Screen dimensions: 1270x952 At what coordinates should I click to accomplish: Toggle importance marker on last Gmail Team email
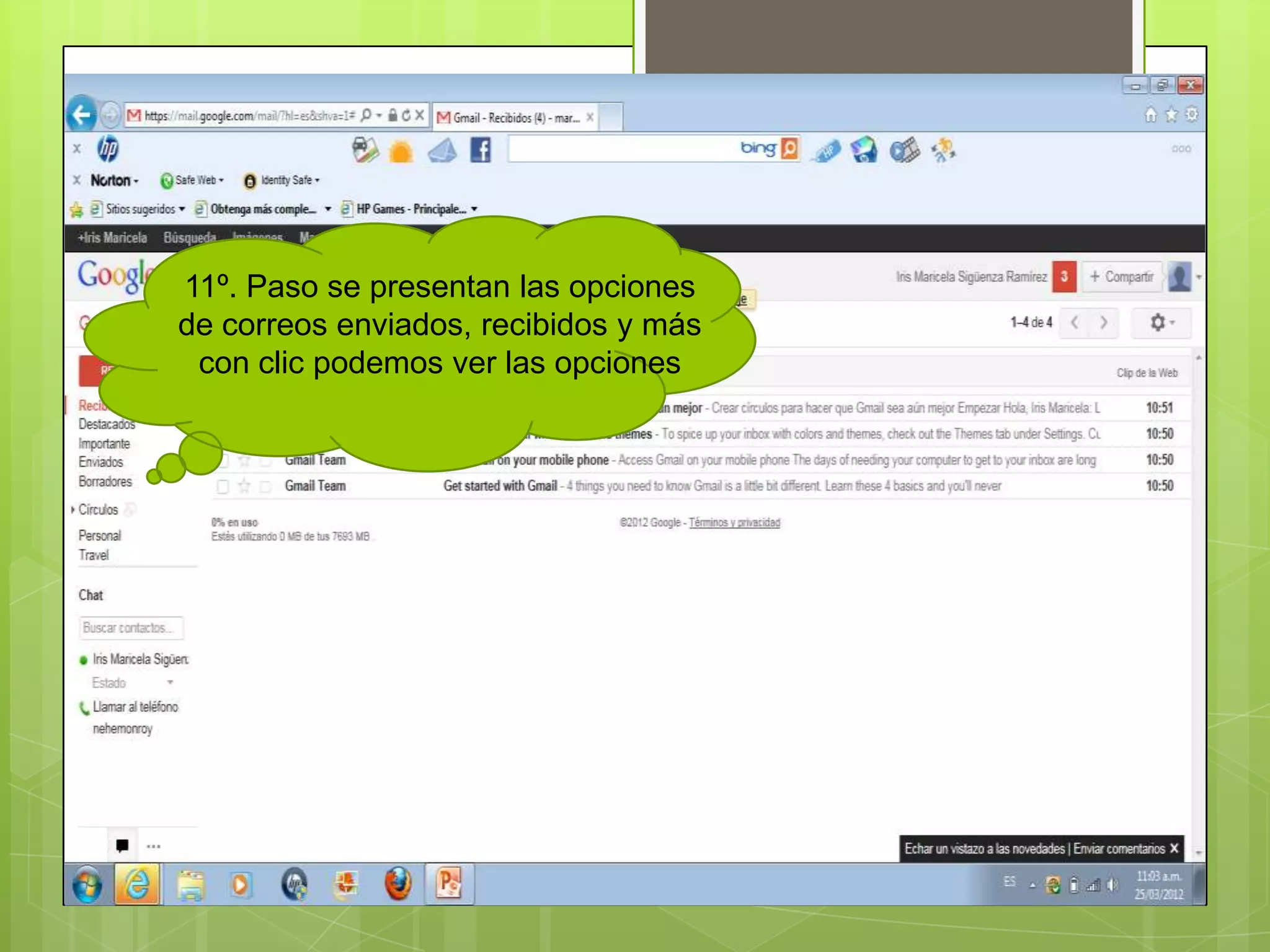pyautogui.click(x=265, y=487)
